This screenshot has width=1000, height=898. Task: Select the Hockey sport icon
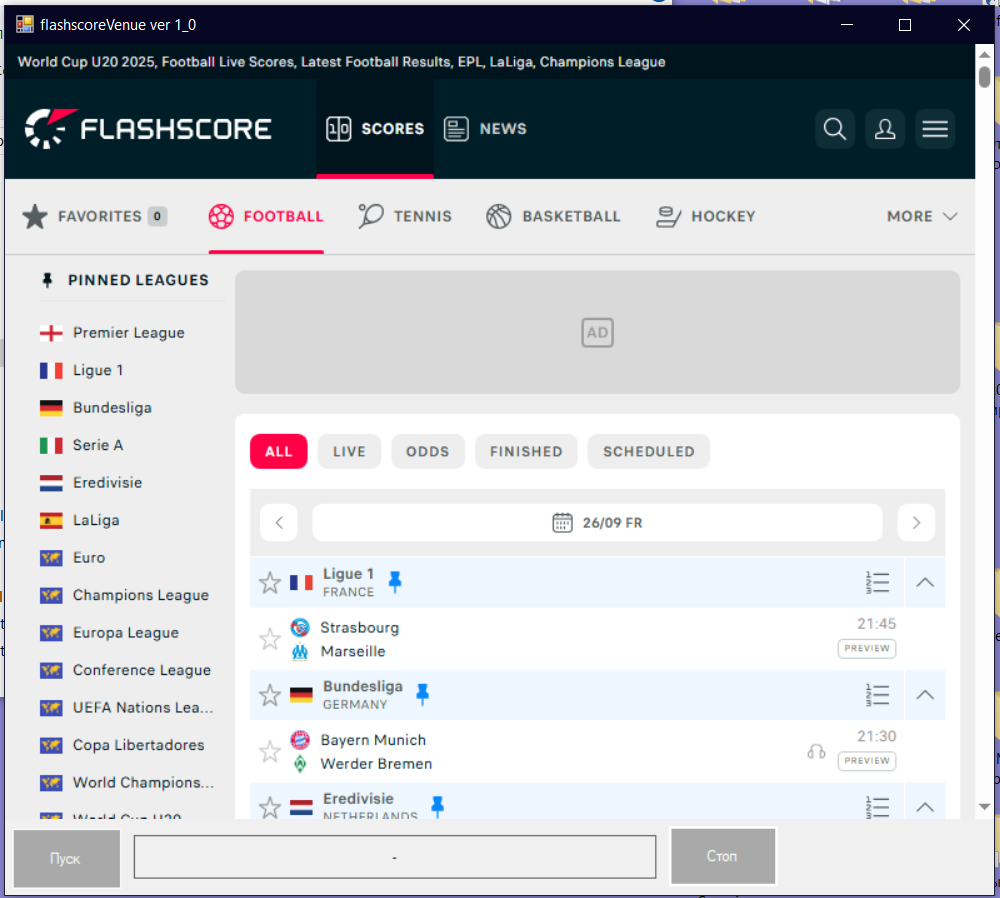click(705, 216)
